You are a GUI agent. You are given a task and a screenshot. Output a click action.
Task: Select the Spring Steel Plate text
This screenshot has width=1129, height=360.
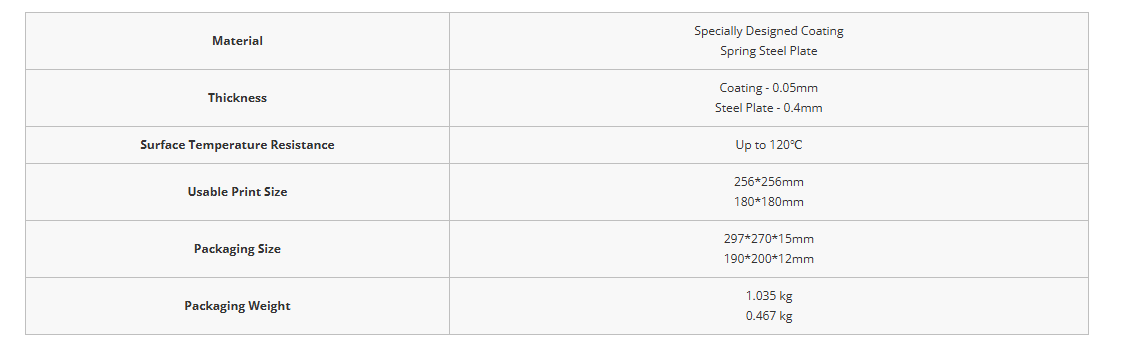(768, 51)
